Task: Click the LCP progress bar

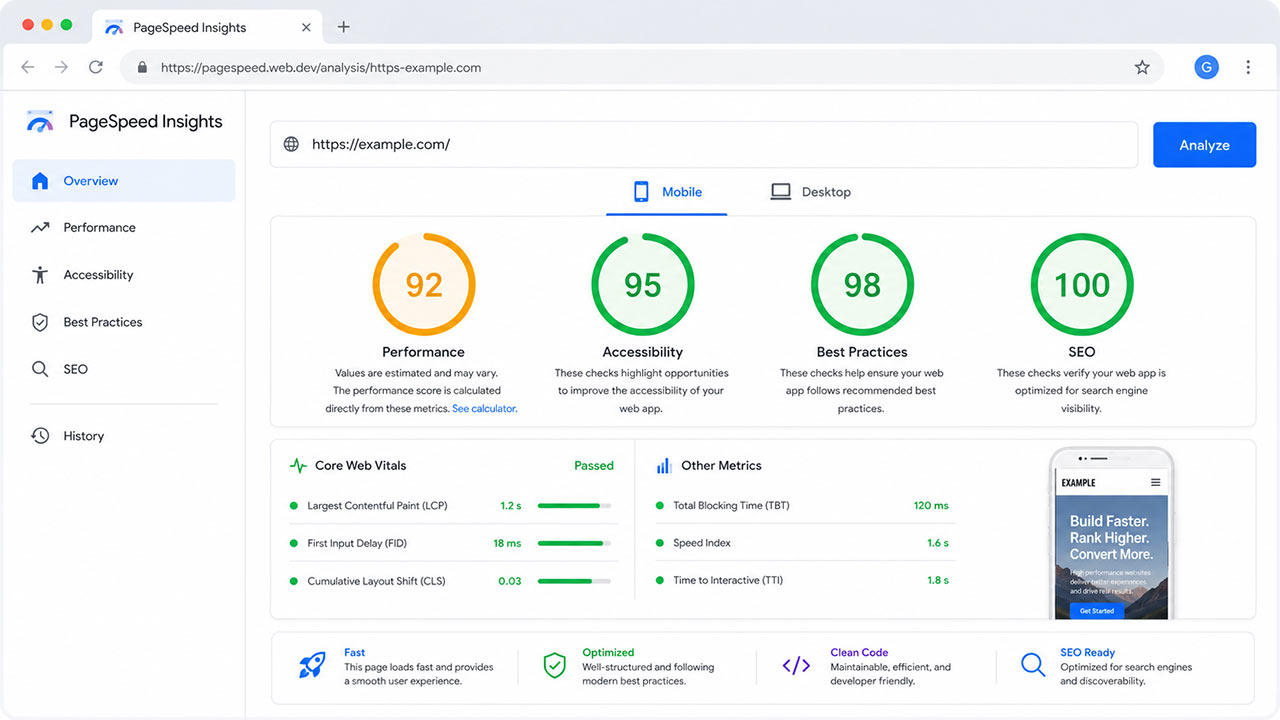Action: click(x=574, y=506)
